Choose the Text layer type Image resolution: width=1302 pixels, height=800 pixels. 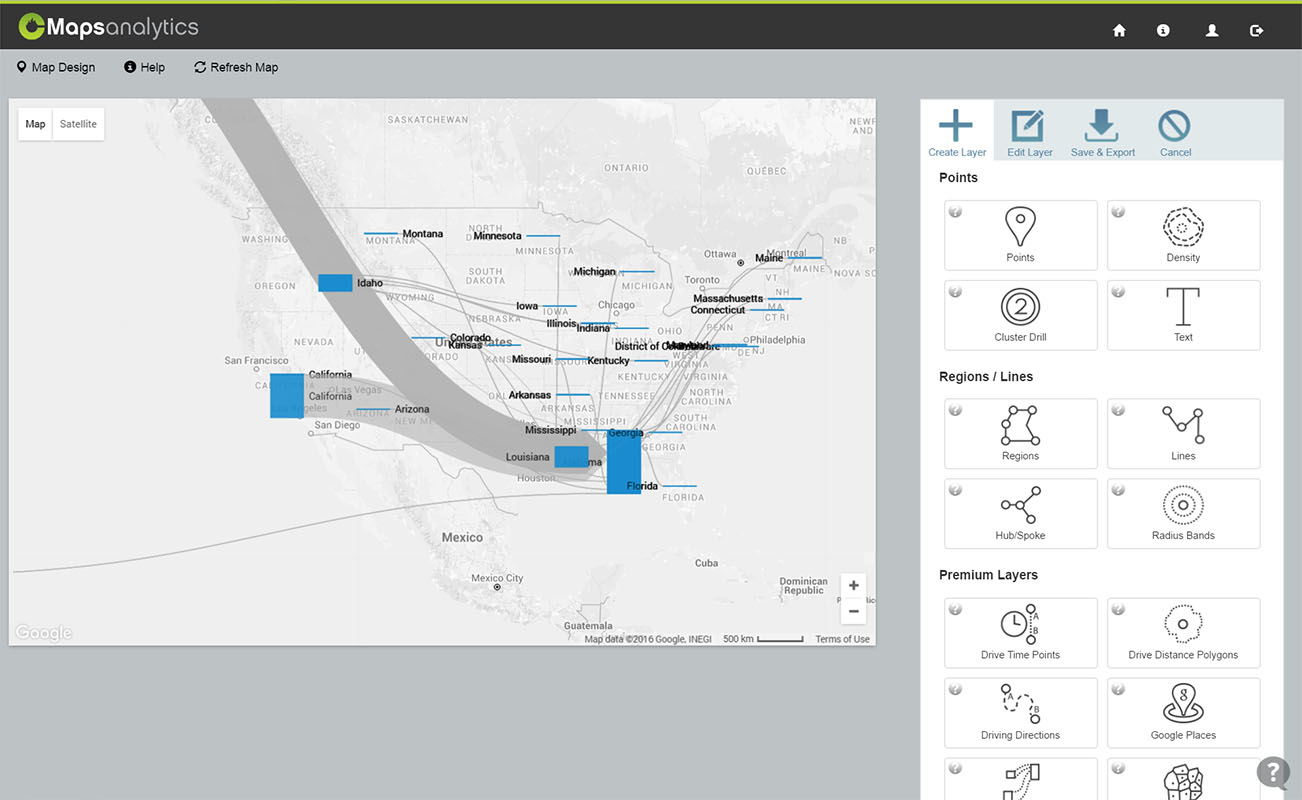1183,315
